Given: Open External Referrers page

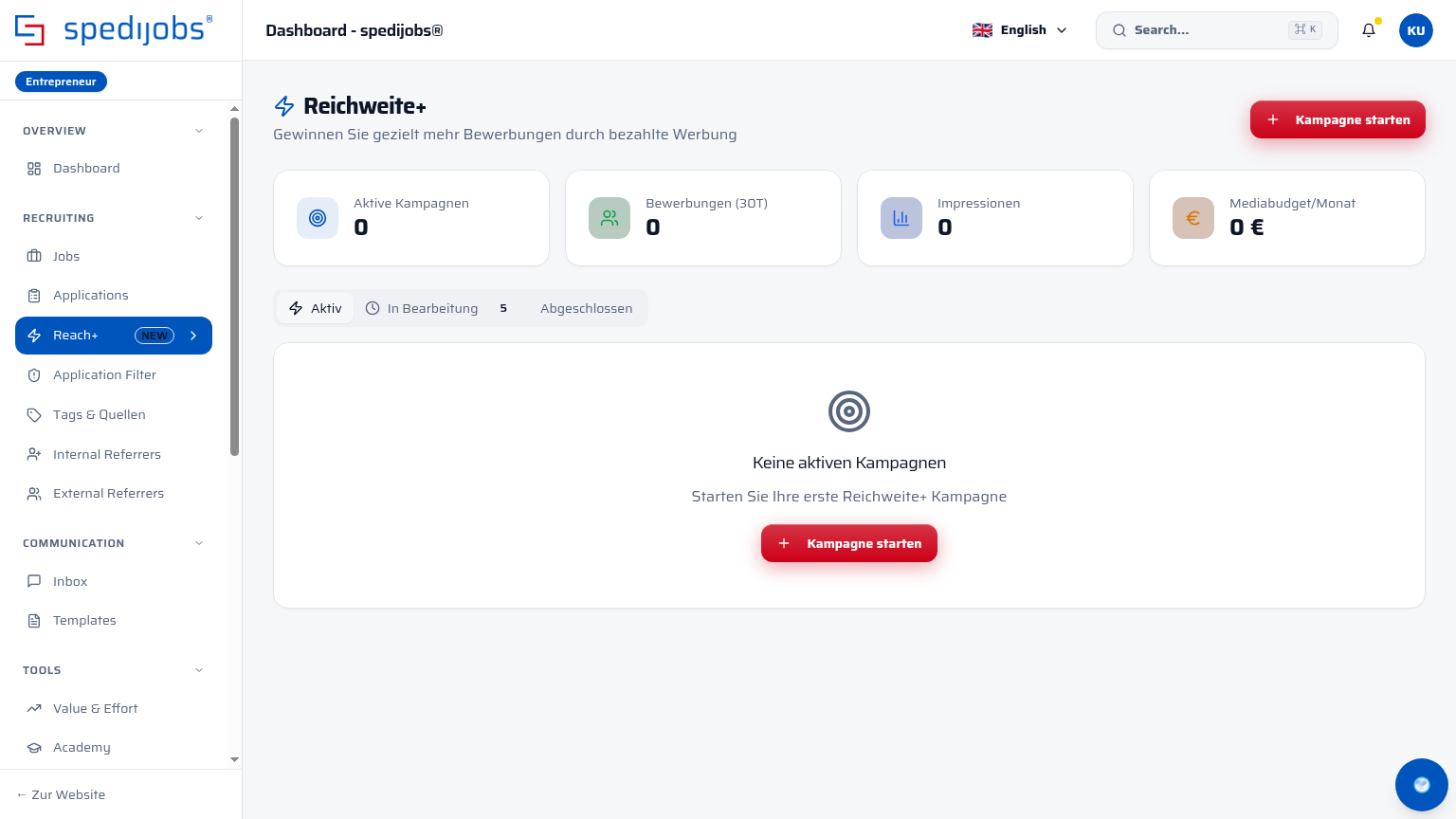Looking at the screenshot, I should (114, 494).
